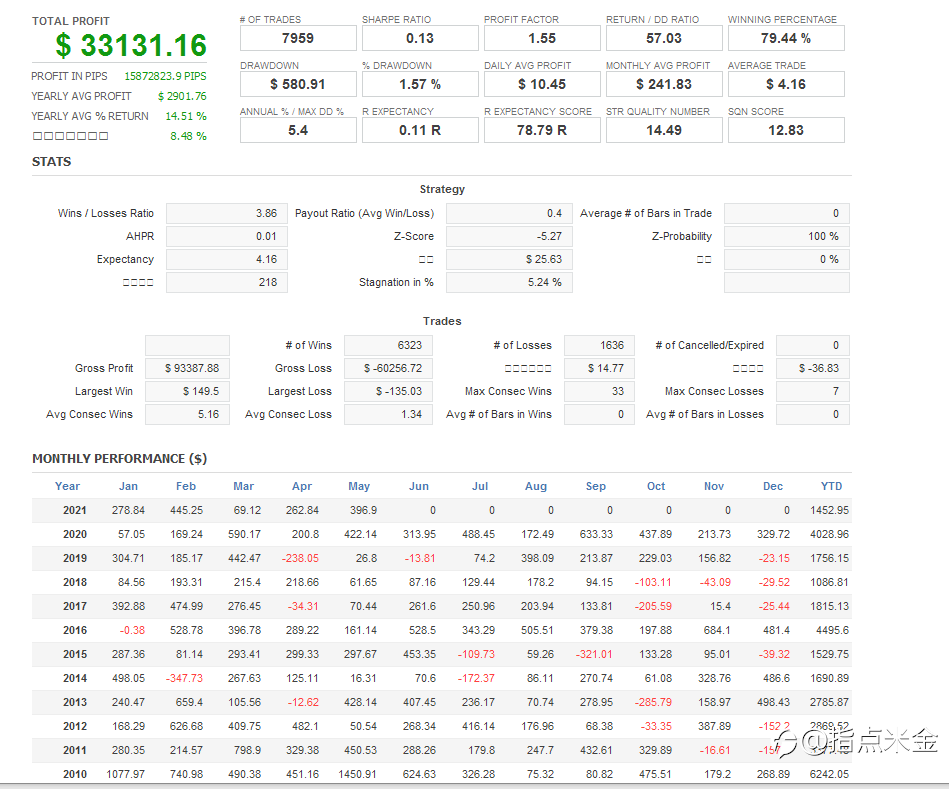Screen dimensions: 949x789
Task: Click the Oct column header
Action: (656, 486)
